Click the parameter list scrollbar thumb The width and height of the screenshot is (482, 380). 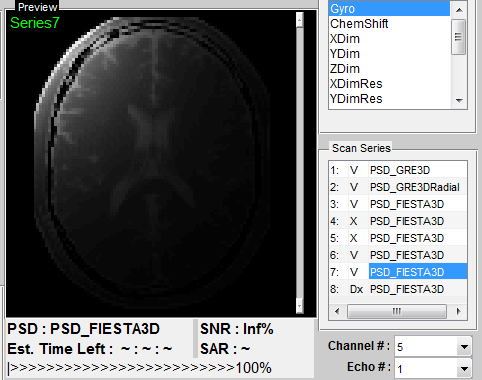[459, 37]
